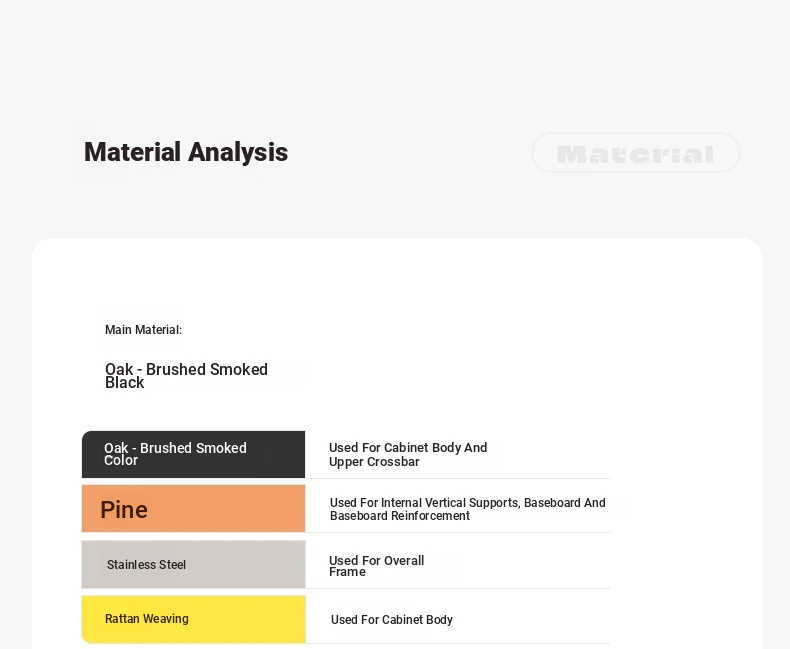The width and height of the screenshot is (790, 649).
Task: Click the Used For Overall Frame text
Action: coord(376,566)
